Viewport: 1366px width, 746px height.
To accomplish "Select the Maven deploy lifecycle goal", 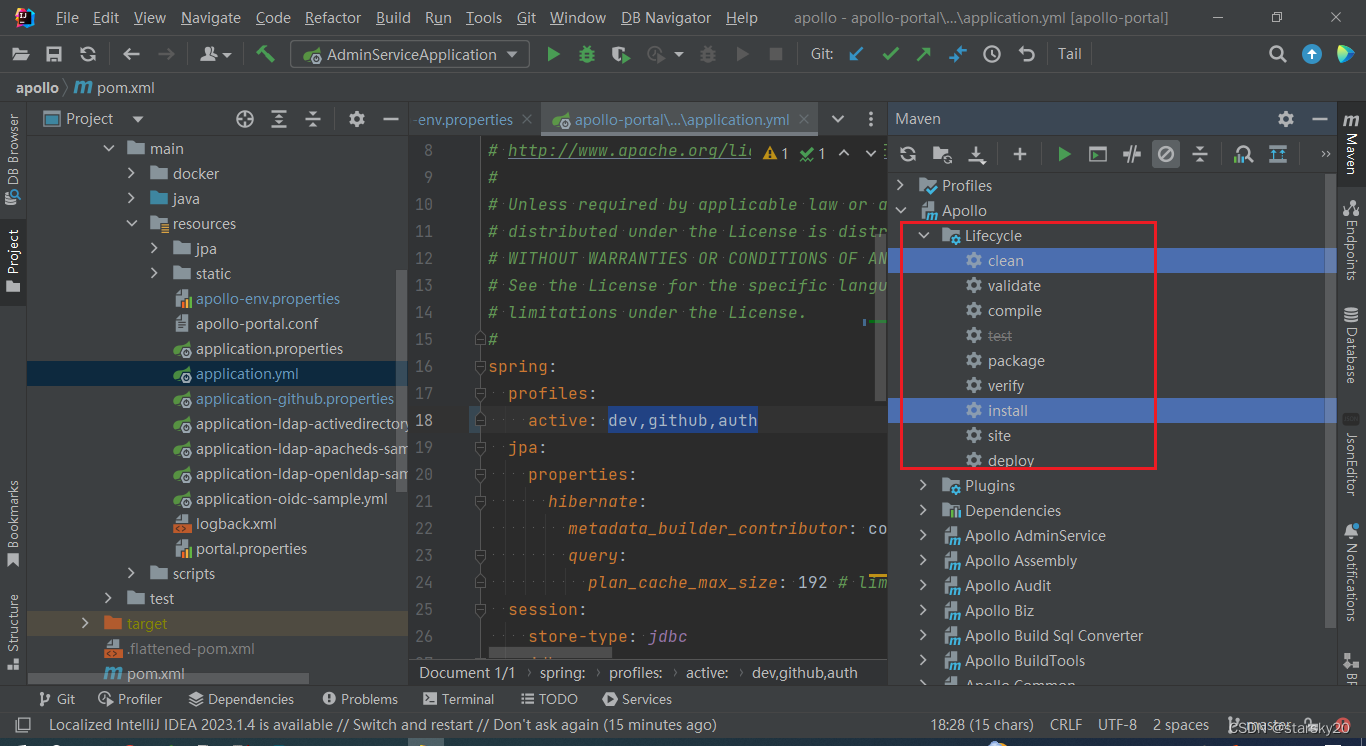I will [1011, 460].
